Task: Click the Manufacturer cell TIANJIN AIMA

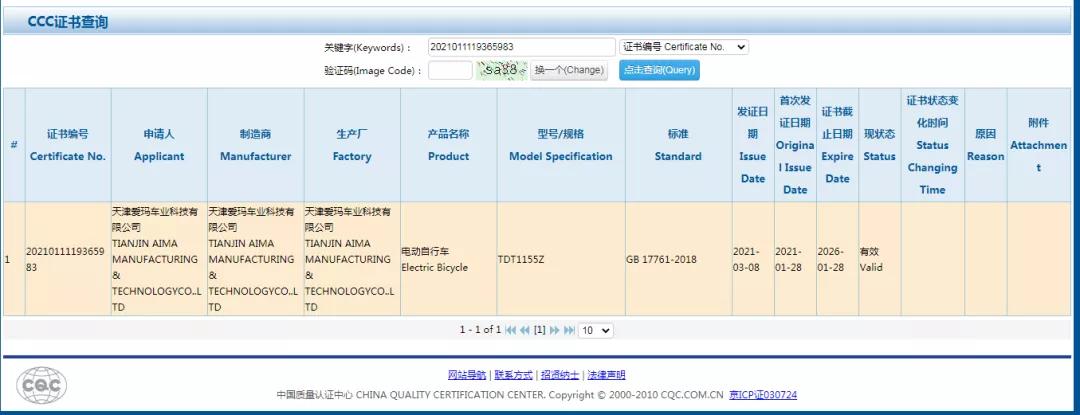Action: click(256, 259)
